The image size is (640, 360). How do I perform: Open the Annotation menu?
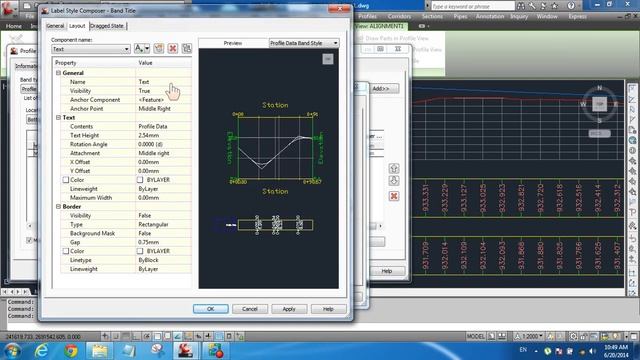(490, 16)
